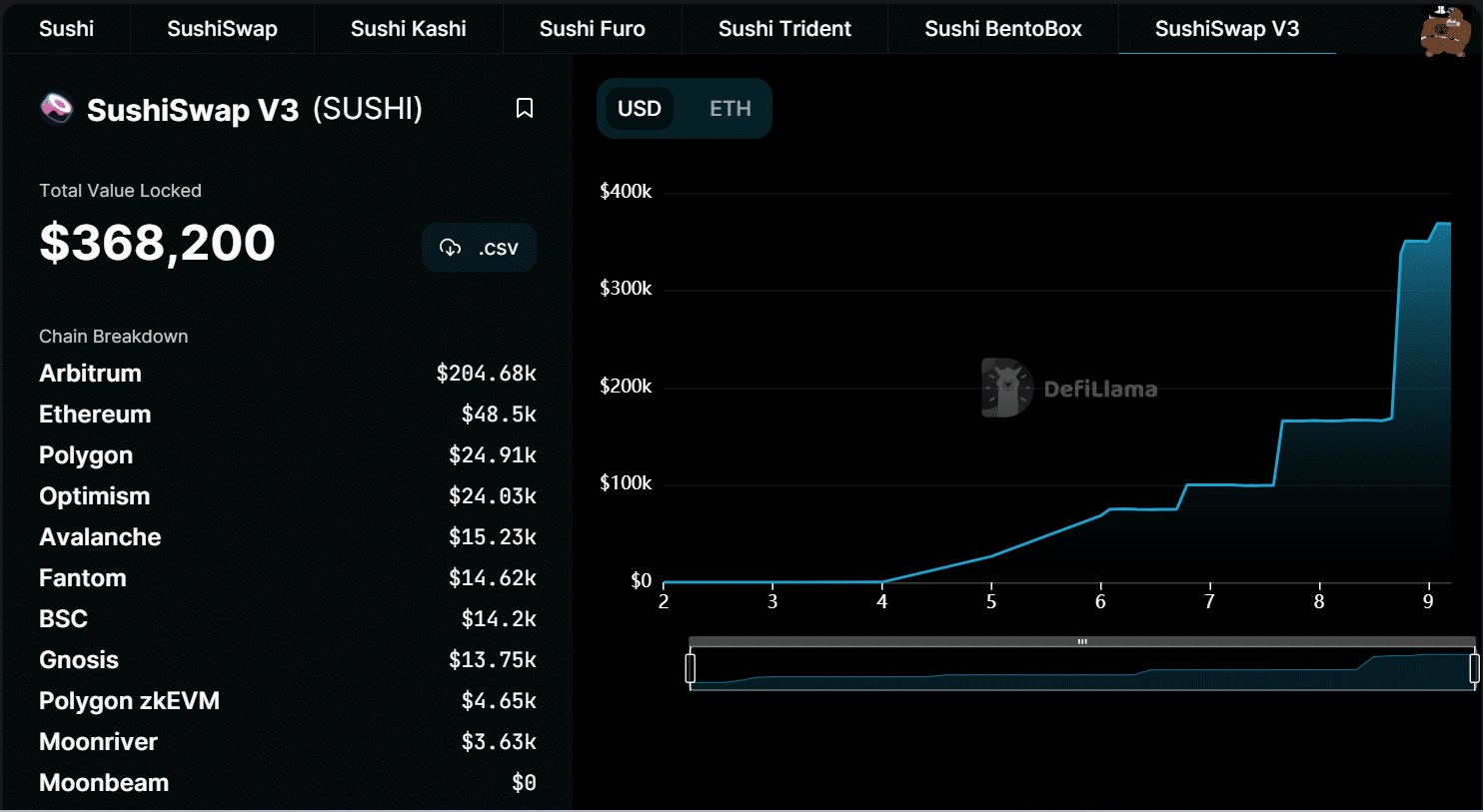
Task: Click the Polygon chain name
Action: 86,455
